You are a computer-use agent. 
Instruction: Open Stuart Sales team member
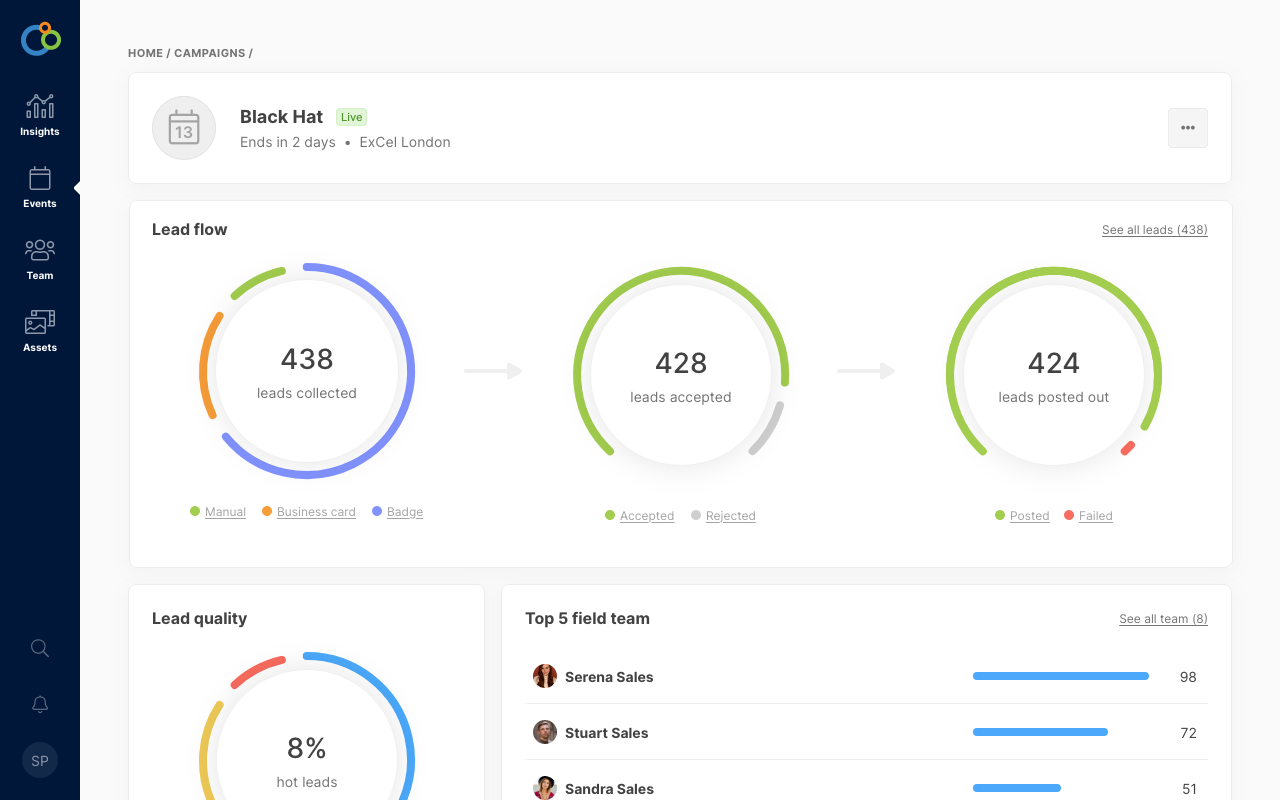(x=606, y=733)
